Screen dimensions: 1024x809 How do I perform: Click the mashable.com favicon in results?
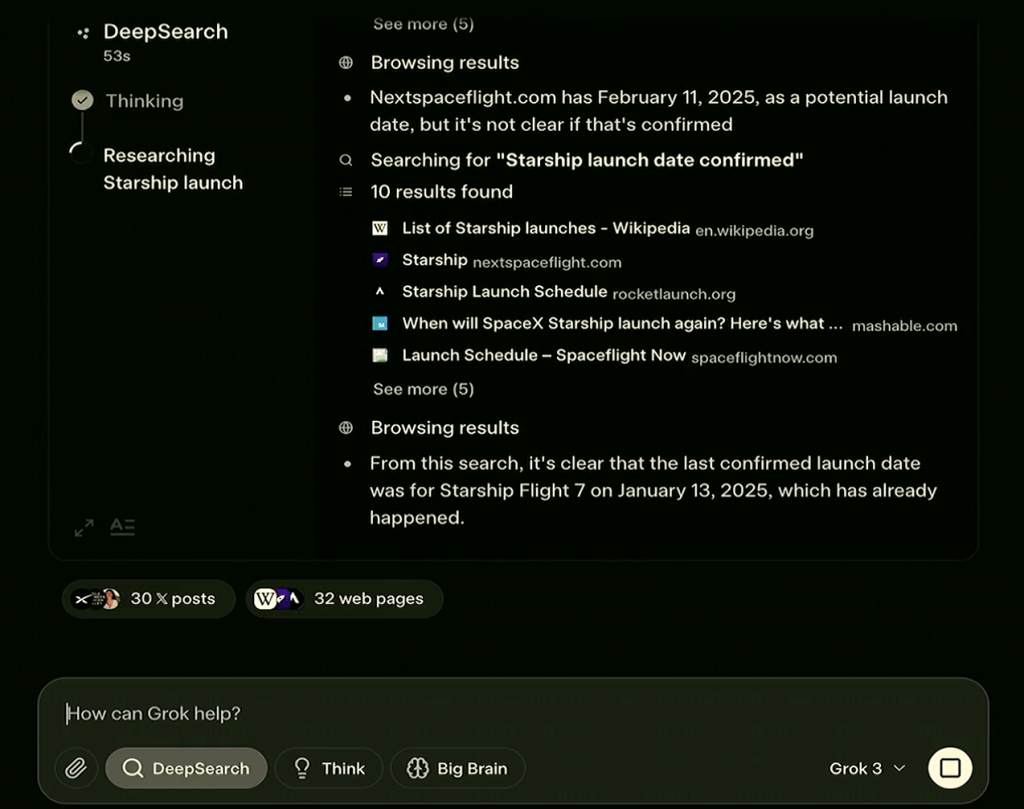tap(380, 324)
